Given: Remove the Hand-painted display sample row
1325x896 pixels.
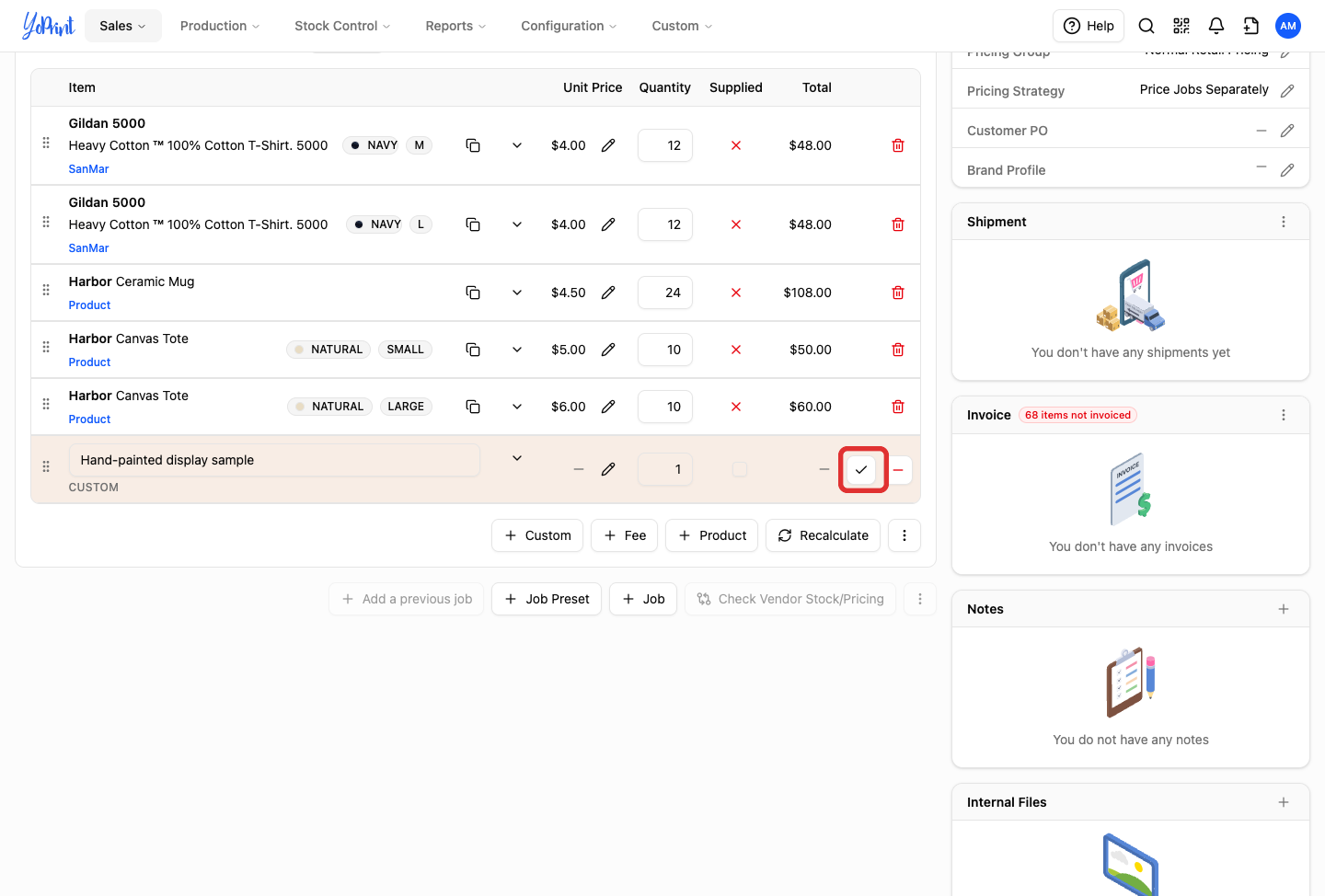Looking at the screenshot, I should (x=899, y=469).
